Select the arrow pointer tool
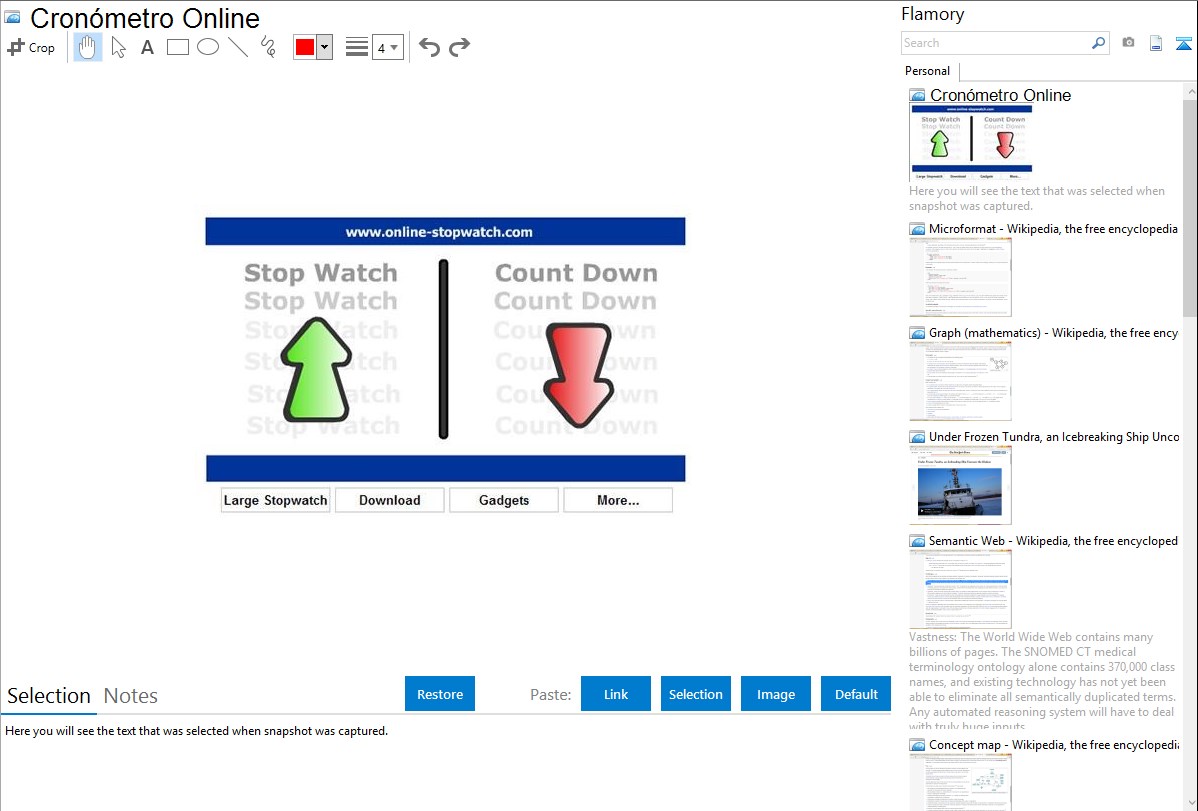This screenshot has width=1198, height=811. click(x=118, y=47)
